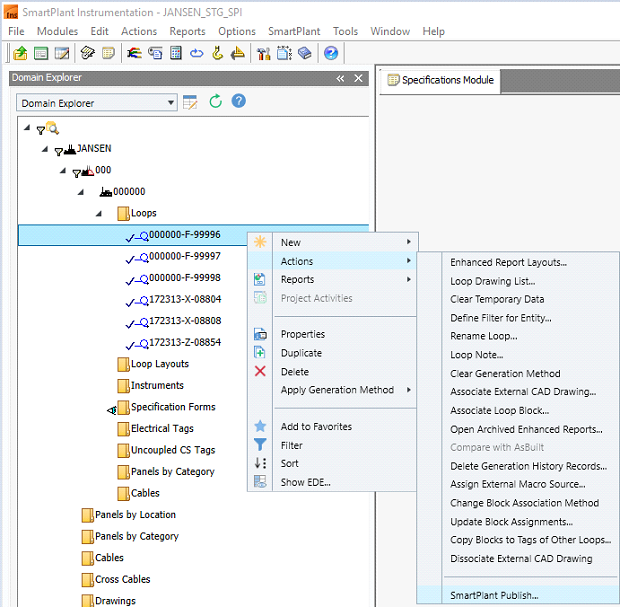Screen dimensions: 621x608
Task: Click the Domain Explorer help question icon
Action: point(239,102)
